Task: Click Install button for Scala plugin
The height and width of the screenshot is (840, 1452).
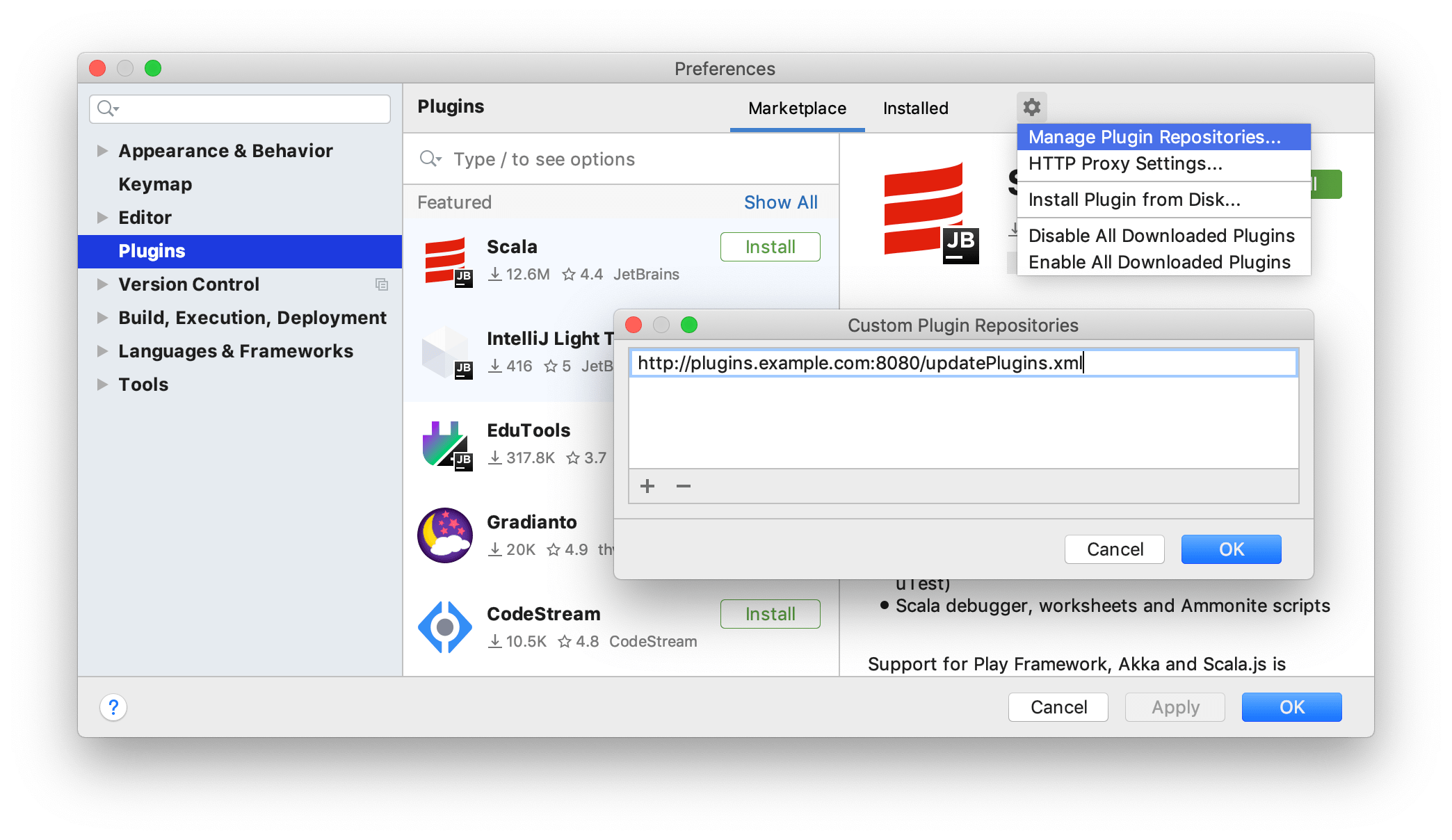Action: [x=769, y=247]
